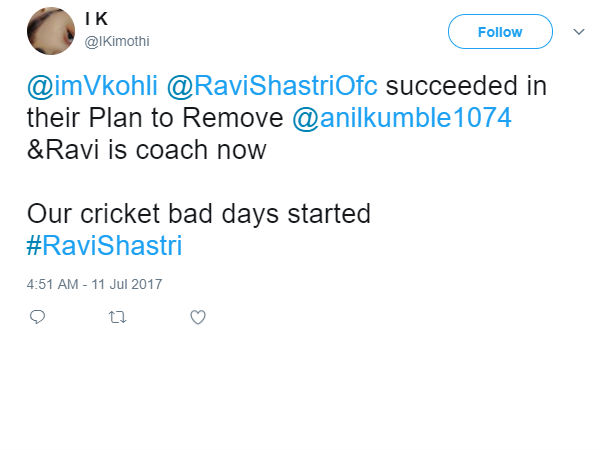Viewport: 600px width, 450px height.
Task: Click the "Our cricket bad days started" line
Action: [199, 214]
